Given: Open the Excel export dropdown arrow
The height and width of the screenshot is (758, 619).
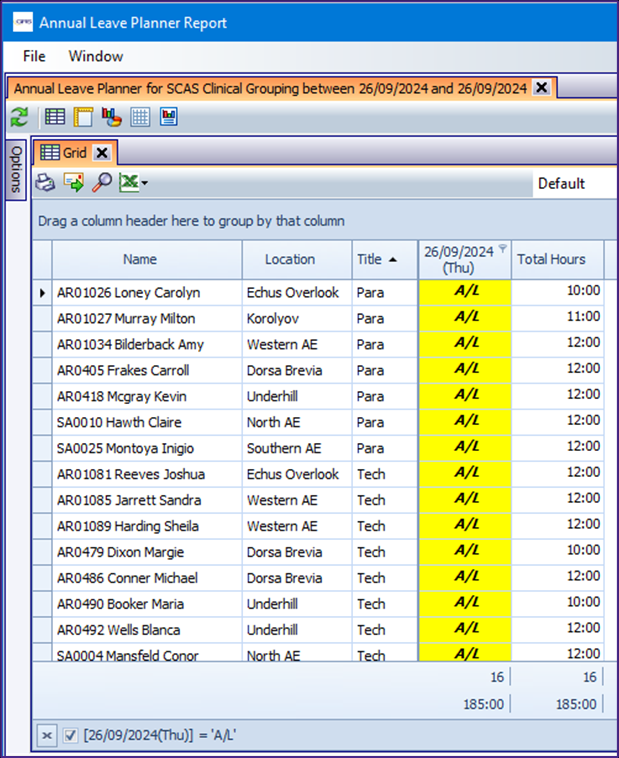Looking at the screenshot, I should (x=145, y=184).
